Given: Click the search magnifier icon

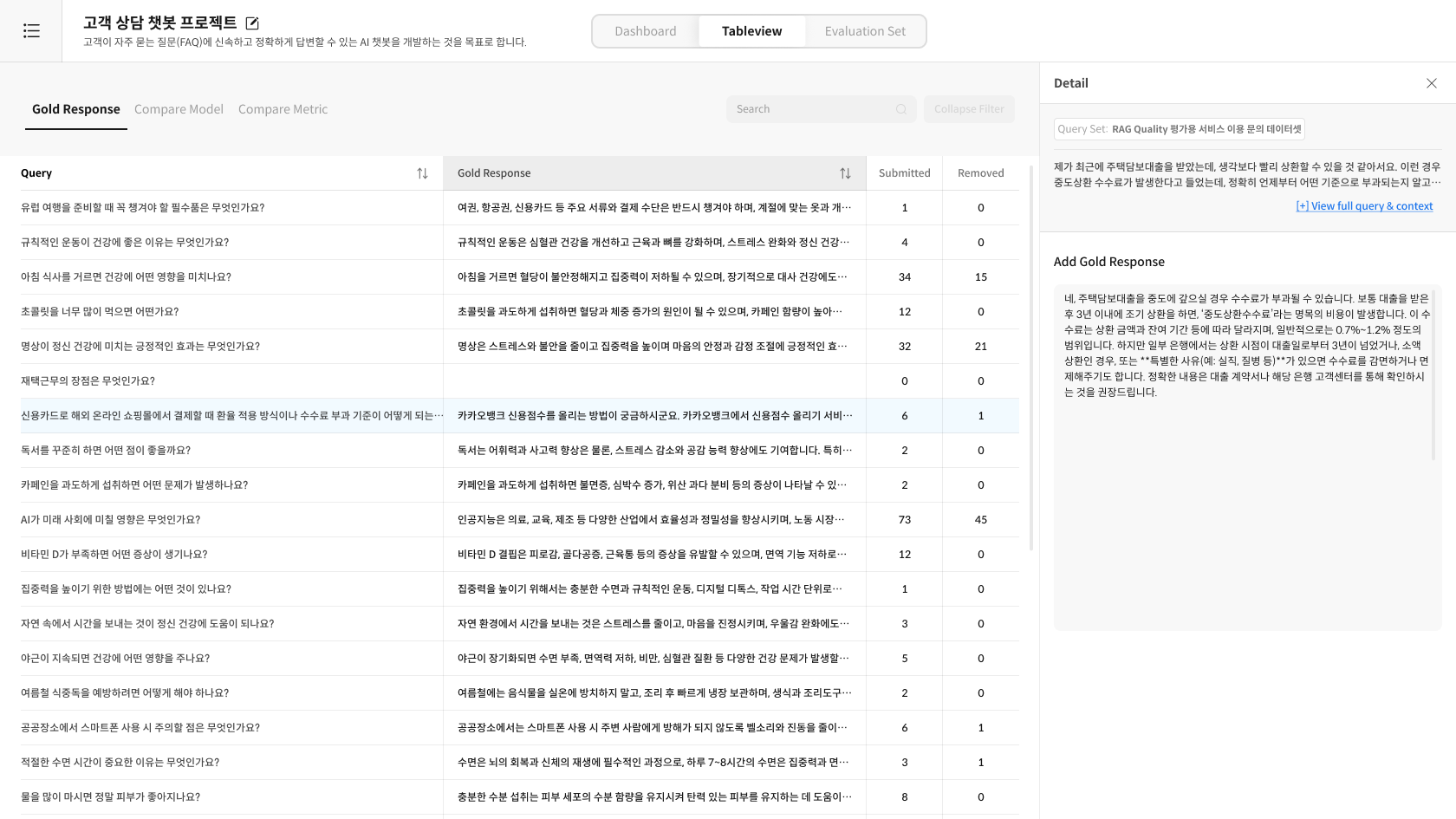Looking at the screenshot, I should coord(901,109).
